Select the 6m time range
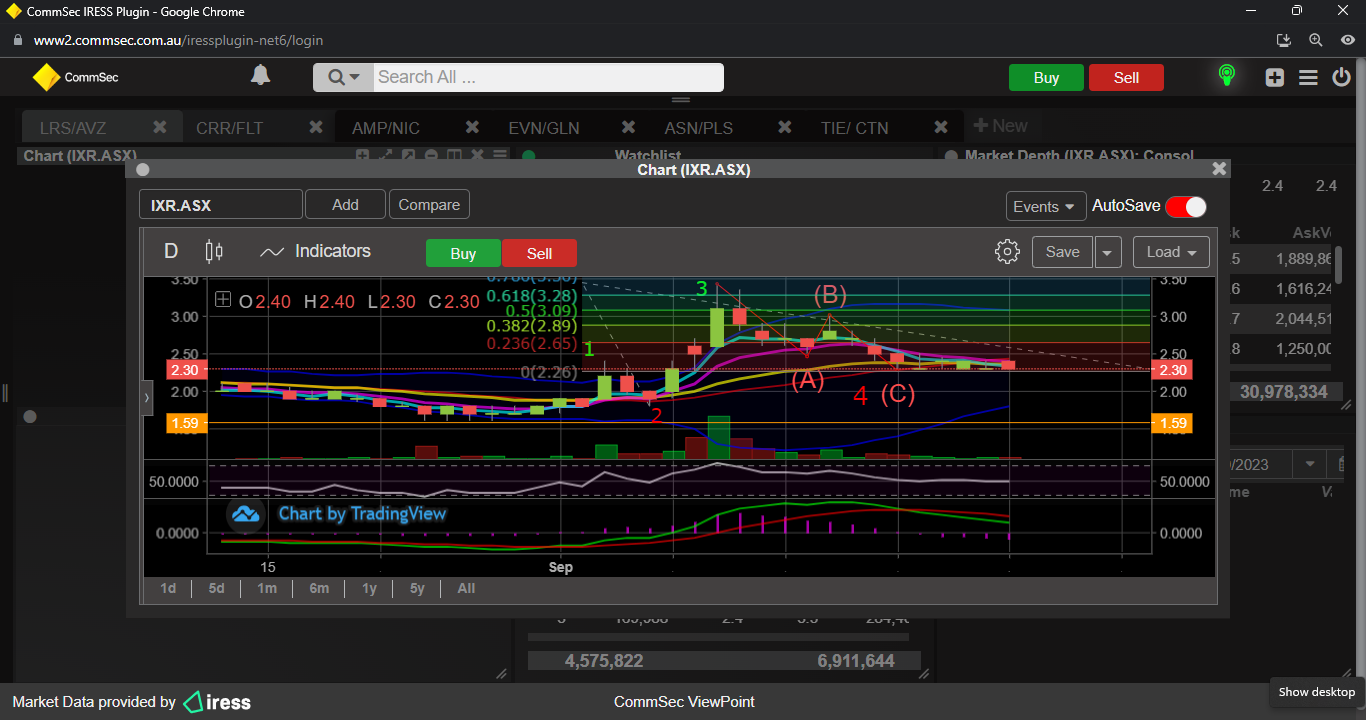Screen dimensions: 1366x720 (319, 588)
